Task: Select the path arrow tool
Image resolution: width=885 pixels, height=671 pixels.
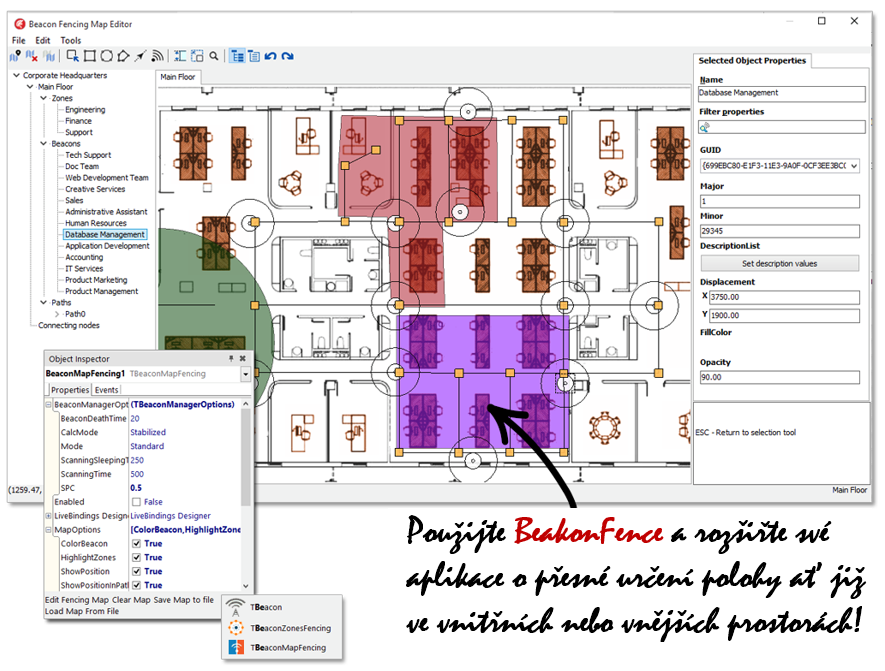Action: tap(140, 56)
